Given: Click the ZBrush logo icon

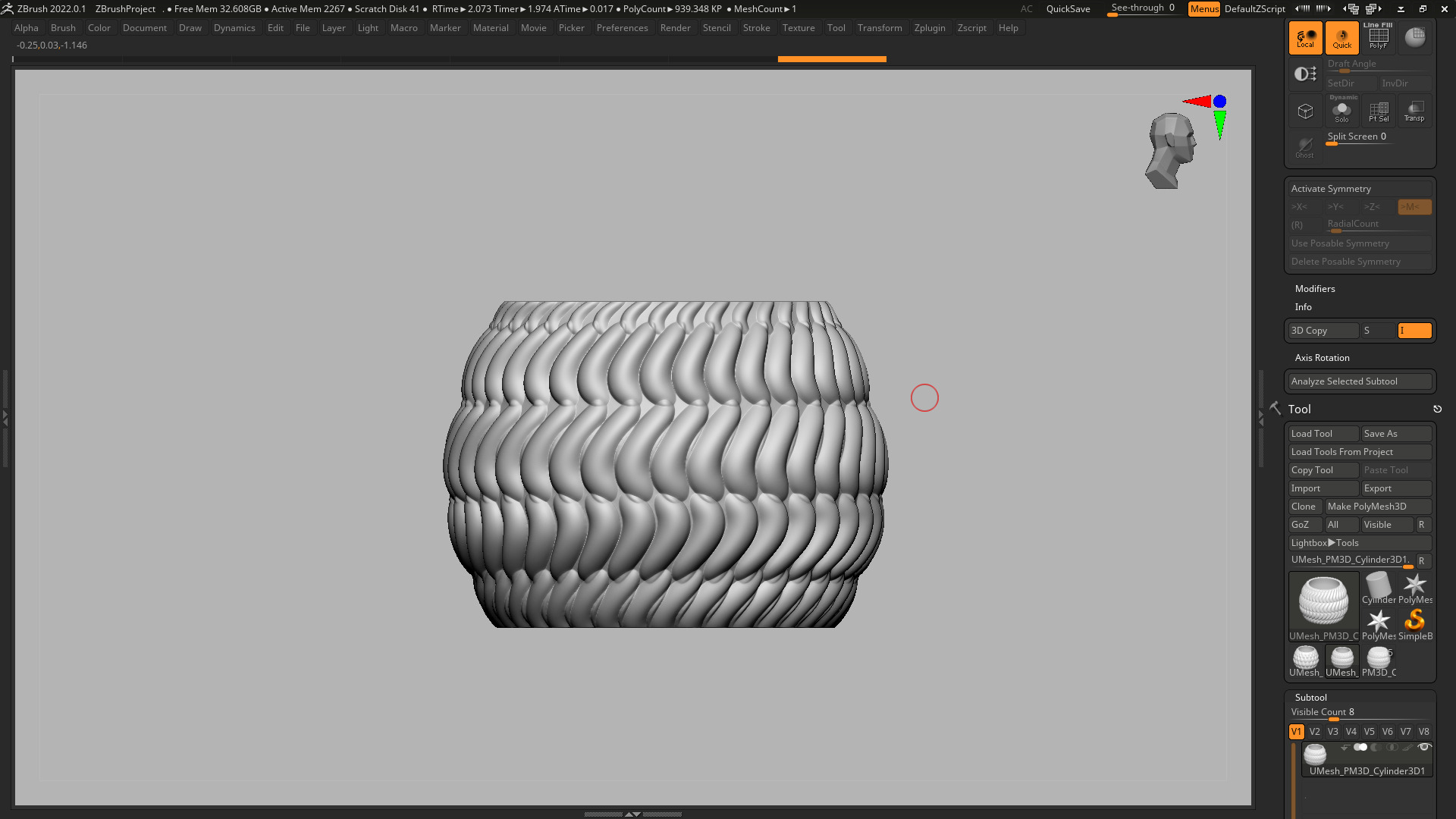Looking at the screenshot, I should [8, 8].
